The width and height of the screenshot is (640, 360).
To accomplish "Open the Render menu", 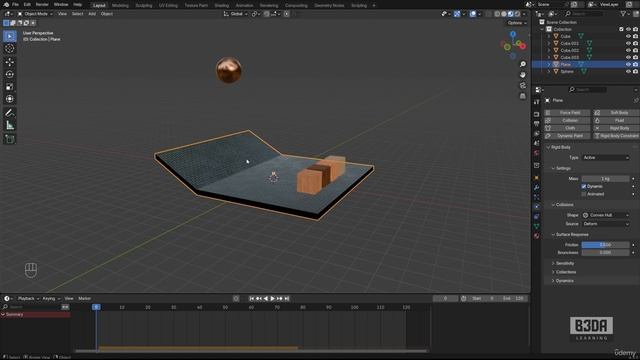I will pyautogui.click(x=42, y=4).
